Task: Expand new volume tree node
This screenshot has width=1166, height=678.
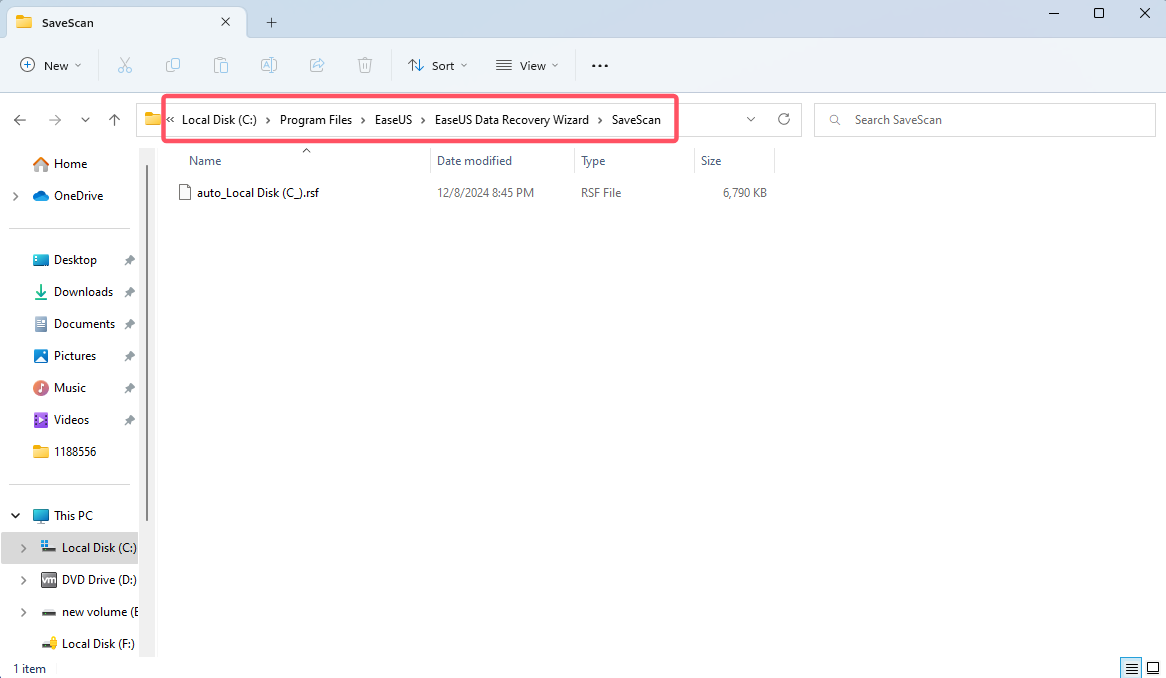Action: (24, 612)
